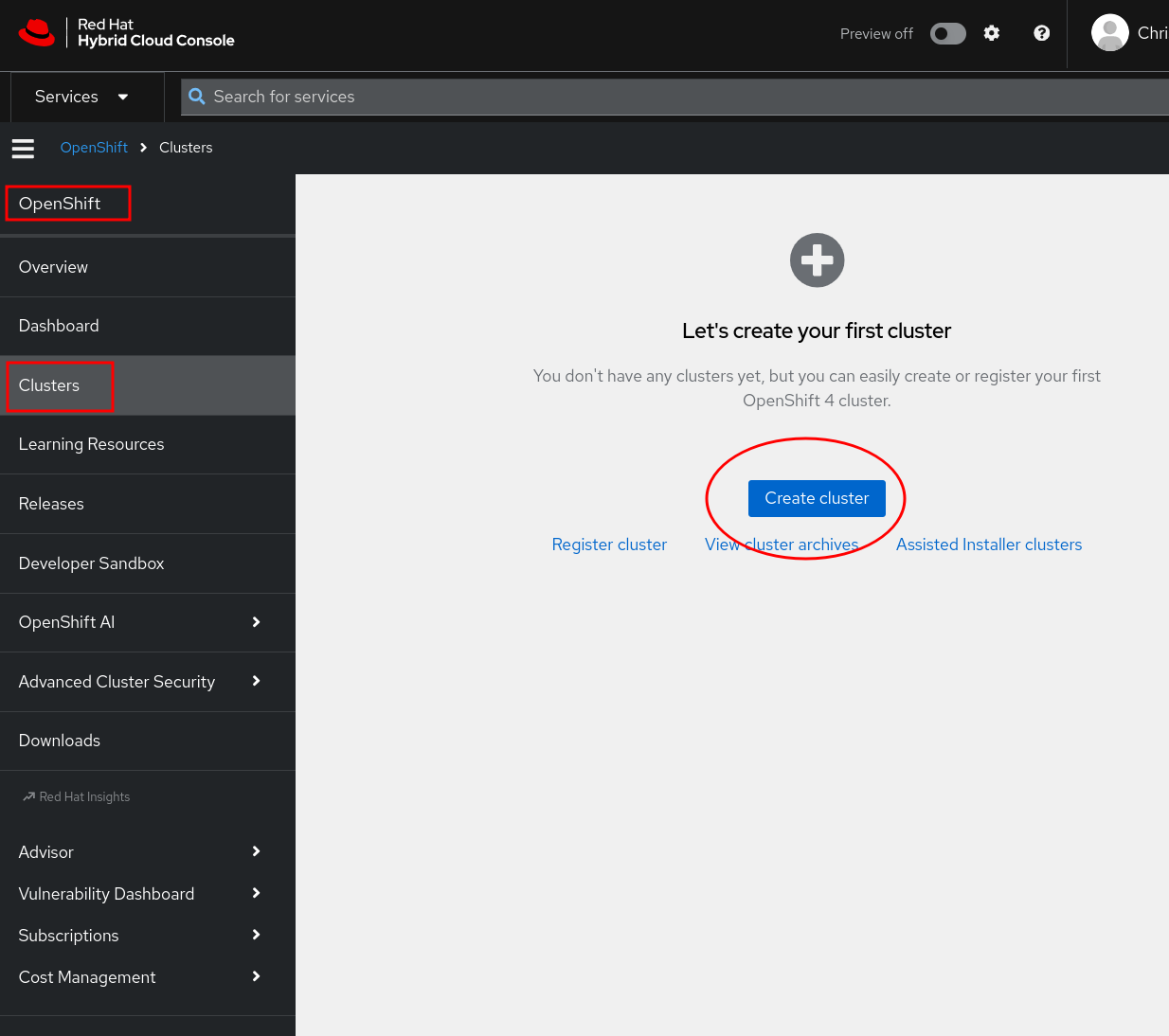Expand the OpenShift AI chevron

256,622
